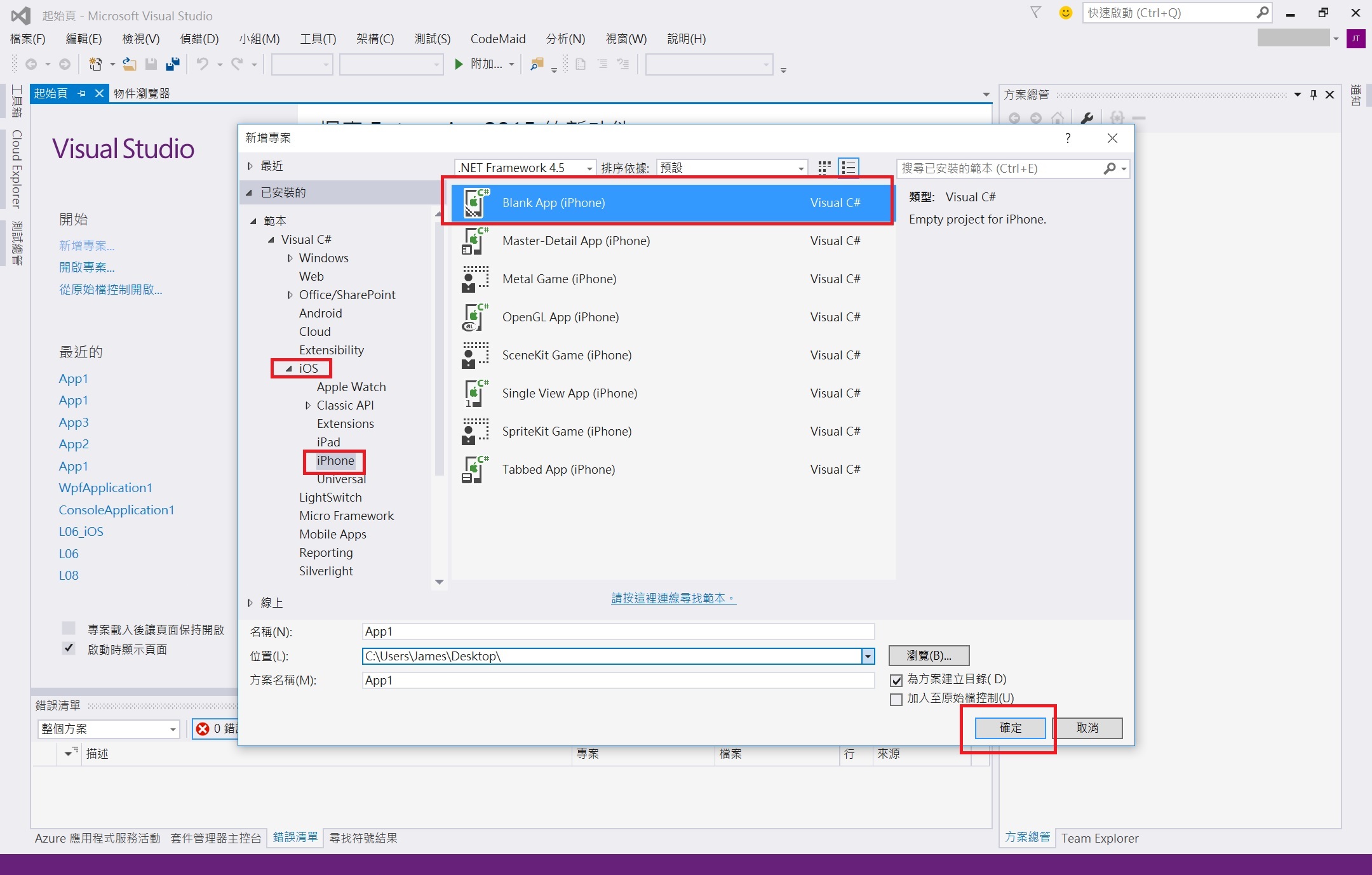Click the green start debugging arrow in the toolbar

[459, 63]
